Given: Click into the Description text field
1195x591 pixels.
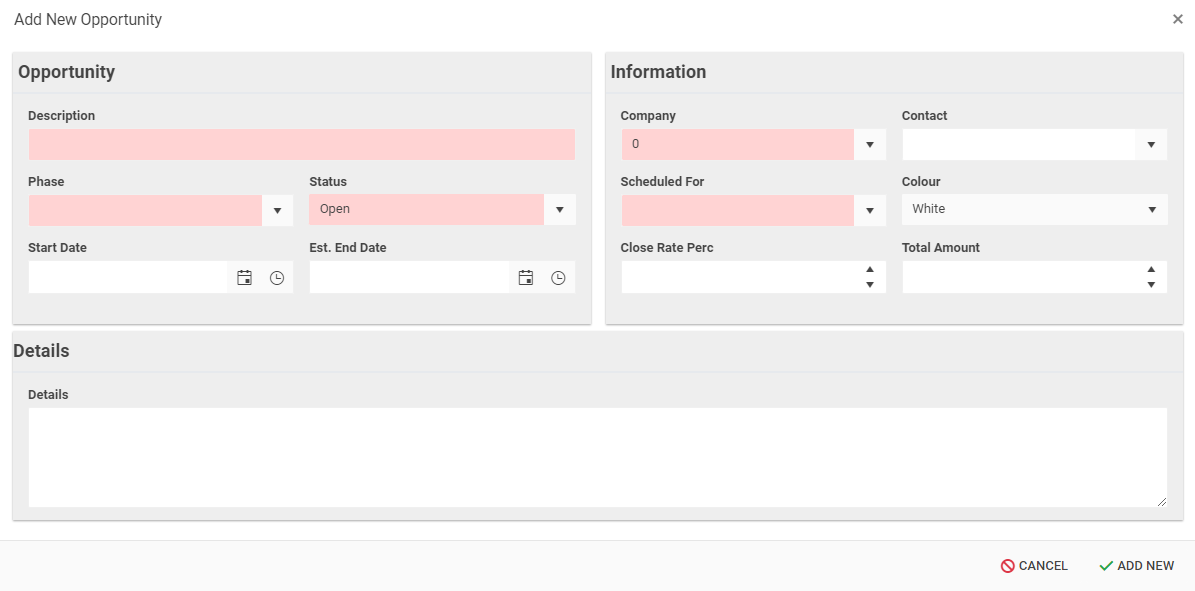Looking at the screenshot, I should click(301, 145).
